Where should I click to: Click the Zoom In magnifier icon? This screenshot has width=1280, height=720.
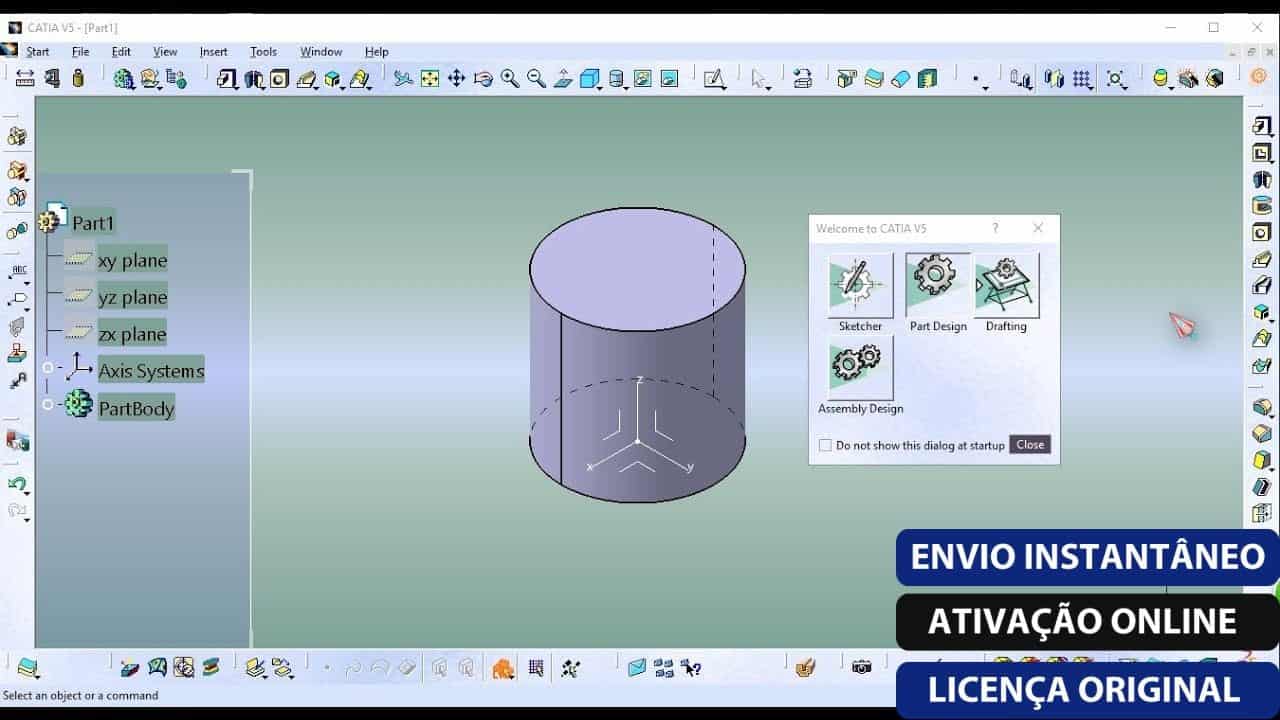[510, 79]
